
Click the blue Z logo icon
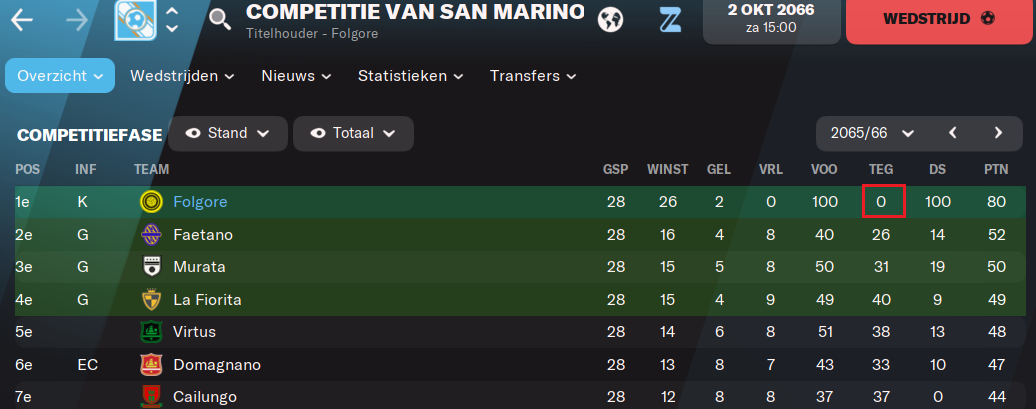(670, 20)
